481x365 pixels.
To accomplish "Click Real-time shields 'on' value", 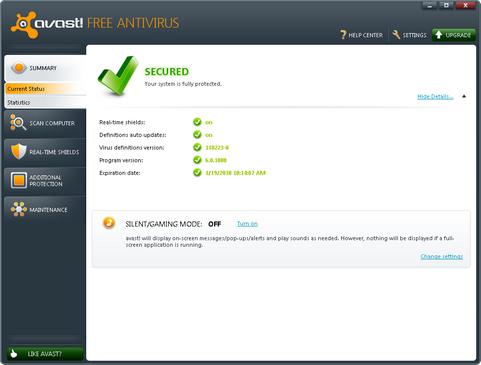I will click(x=209, y=122).
